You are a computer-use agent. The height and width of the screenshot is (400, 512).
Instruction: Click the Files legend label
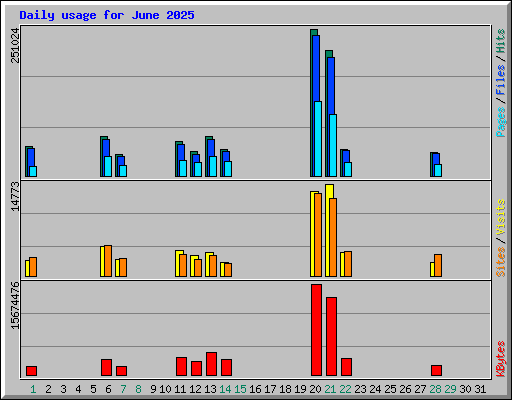(x=500, y=79)
